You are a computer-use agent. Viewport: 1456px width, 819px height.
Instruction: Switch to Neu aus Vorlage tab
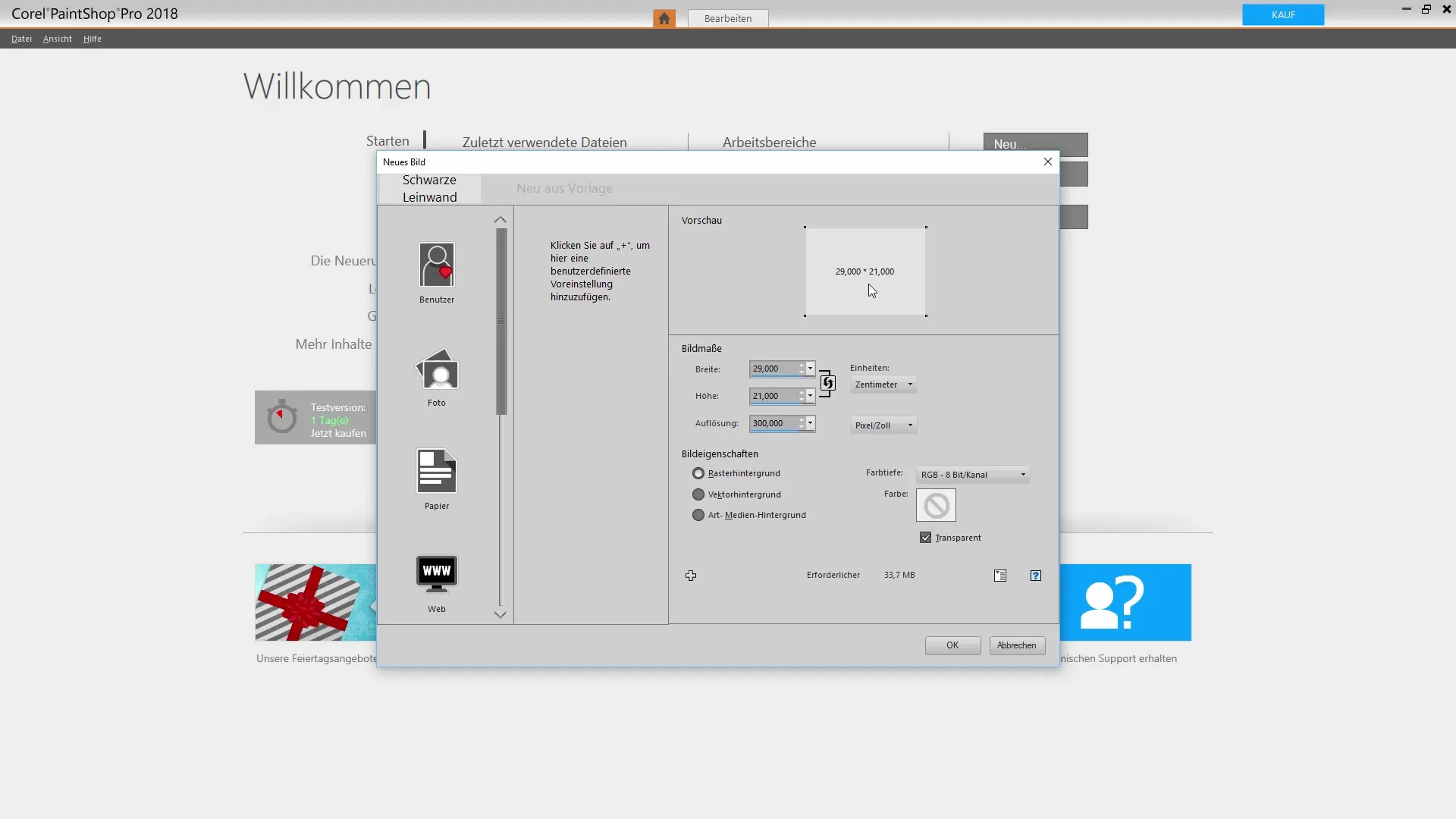[564, 188]
